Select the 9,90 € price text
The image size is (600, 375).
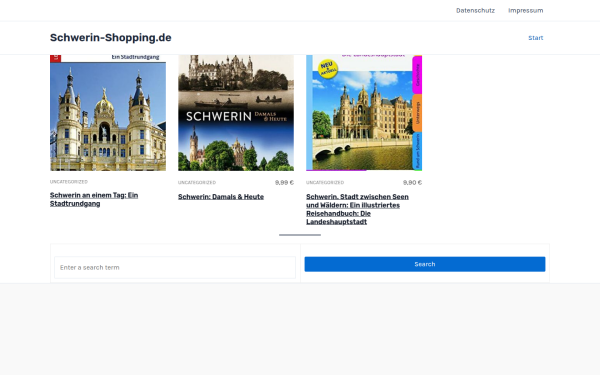coord(412,183)
